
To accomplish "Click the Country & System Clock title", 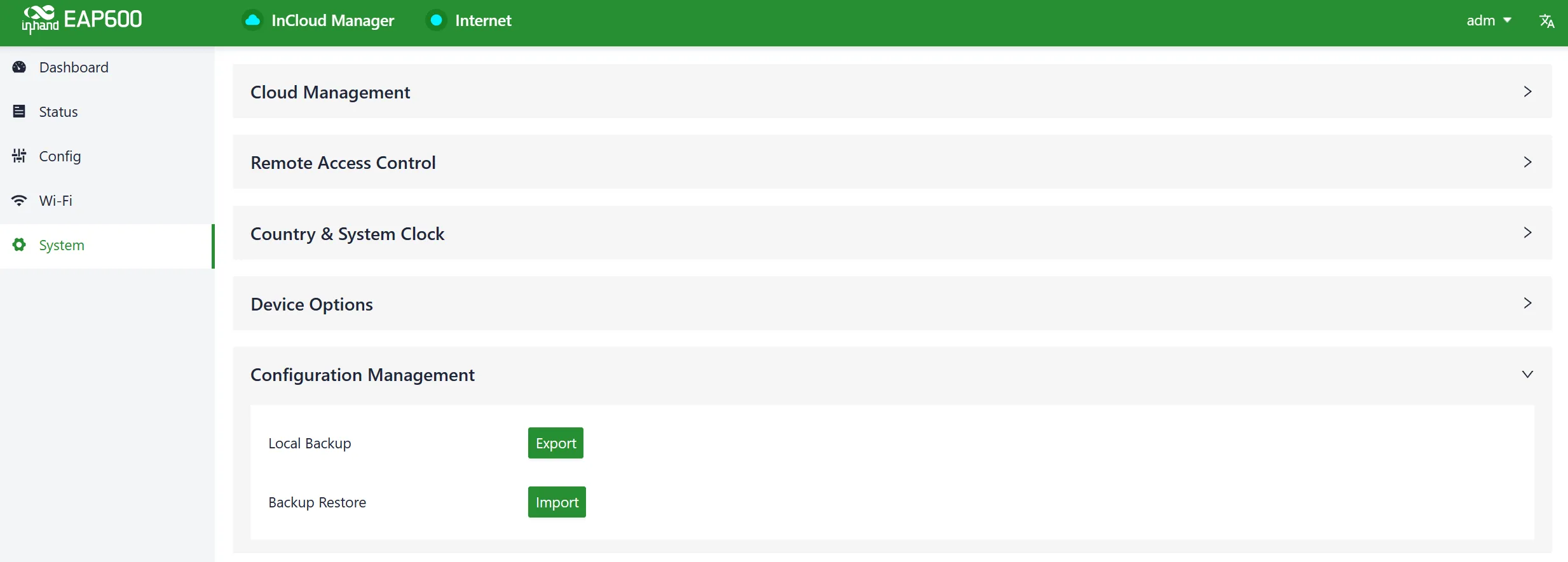I will point(348,234).
